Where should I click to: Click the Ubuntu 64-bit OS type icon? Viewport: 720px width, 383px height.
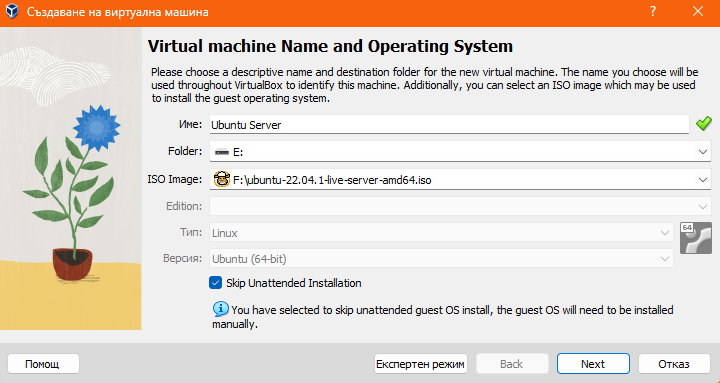click(x=695, y=238)
